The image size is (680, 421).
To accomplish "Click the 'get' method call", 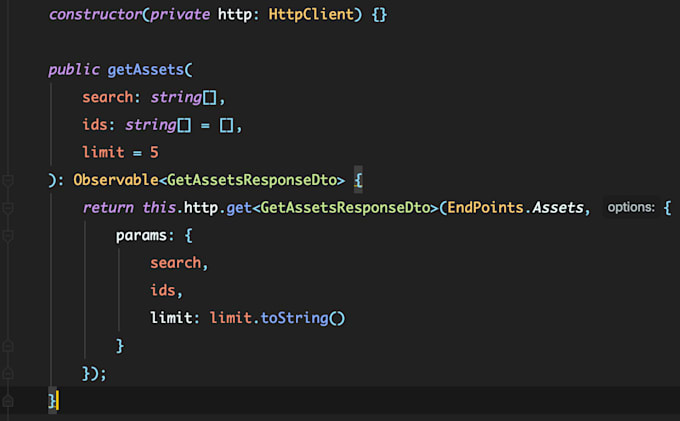I will [x=239, y=208].
